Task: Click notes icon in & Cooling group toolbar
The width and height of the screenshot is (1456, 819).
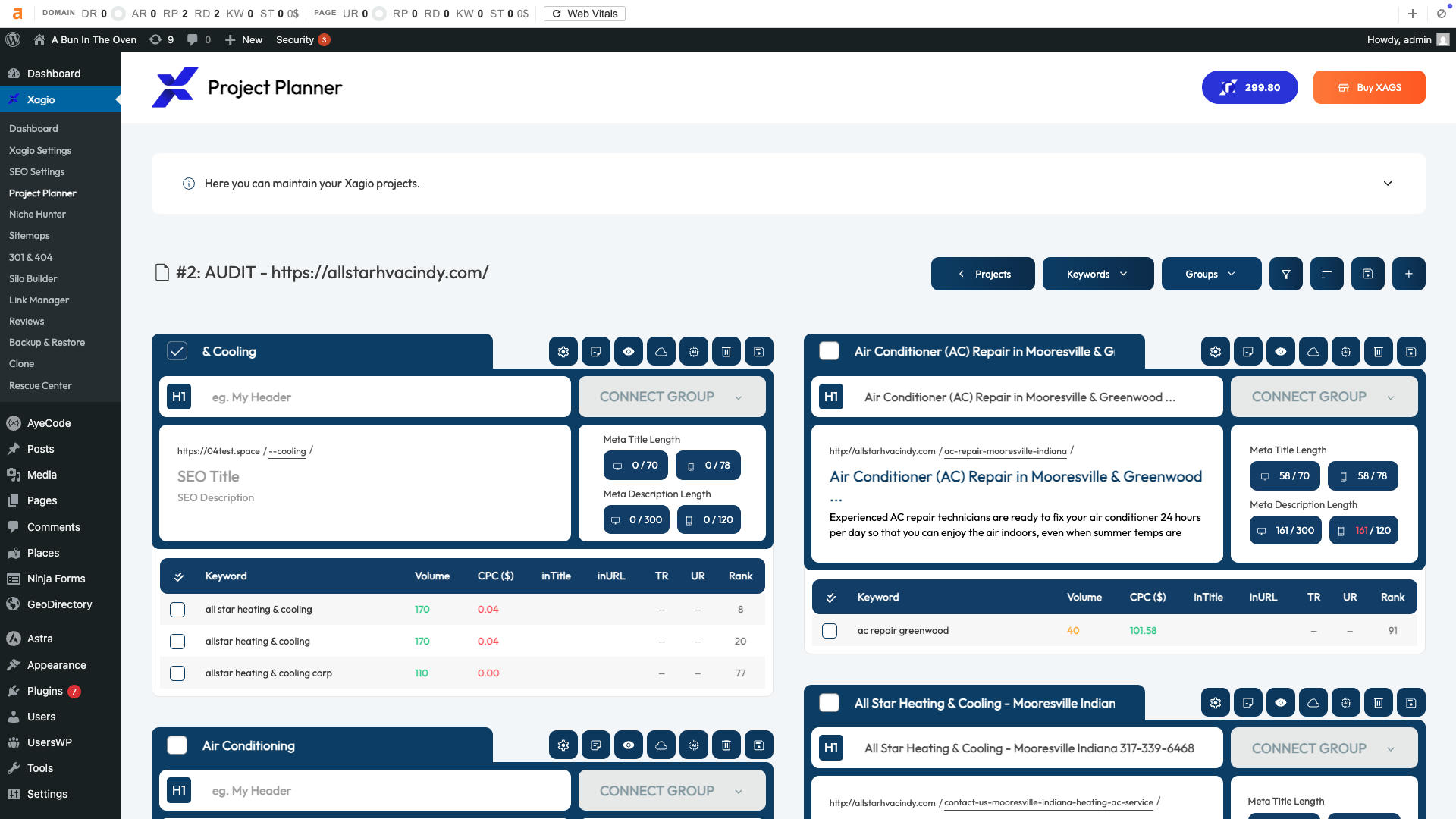Action: pyautogui.click(x=595, y=352)
